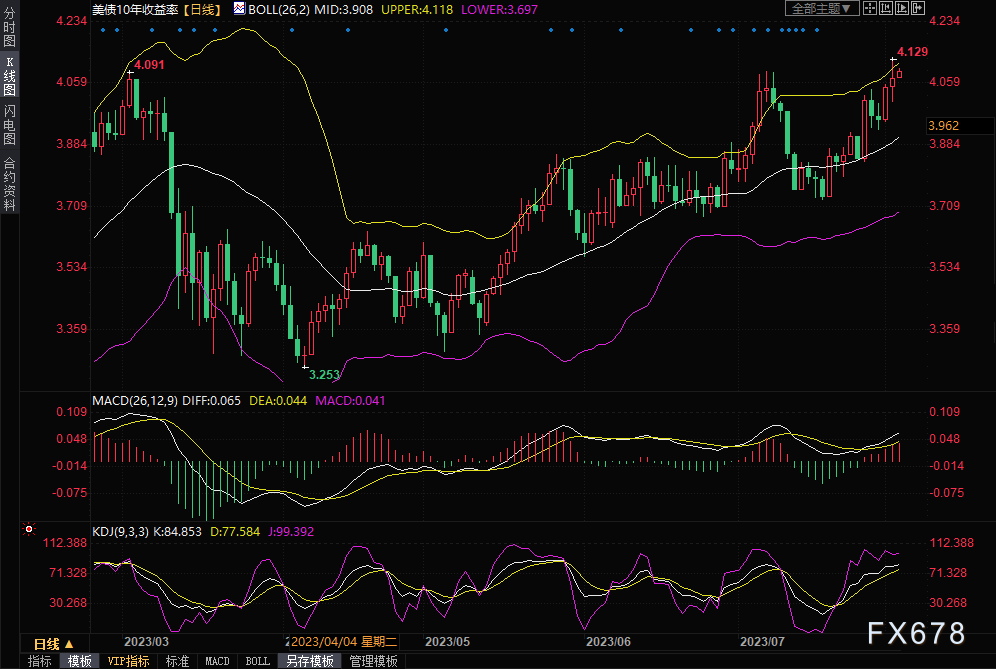This screenshot has height=669, width=996.
Task: Switch to the 闪电图 side tab
Action: [9, 125]
